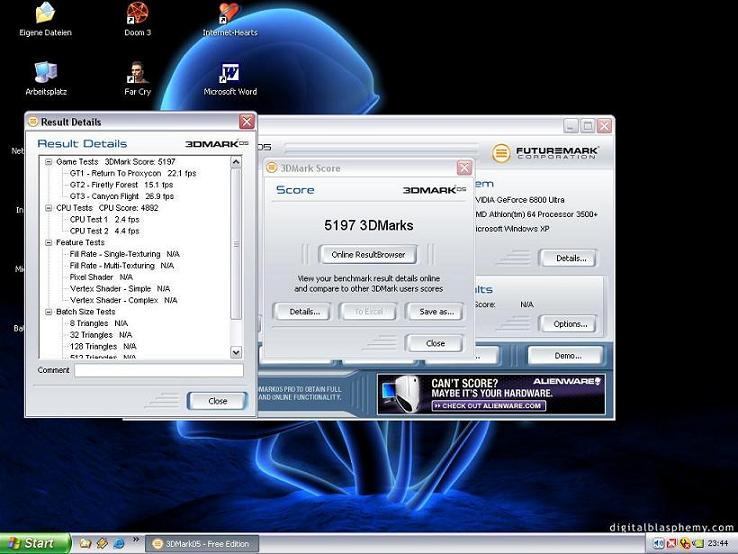Select the Arbeitsplatz desktop icon
This screenshot has height=554, width=738.
(x=46, y=79)
